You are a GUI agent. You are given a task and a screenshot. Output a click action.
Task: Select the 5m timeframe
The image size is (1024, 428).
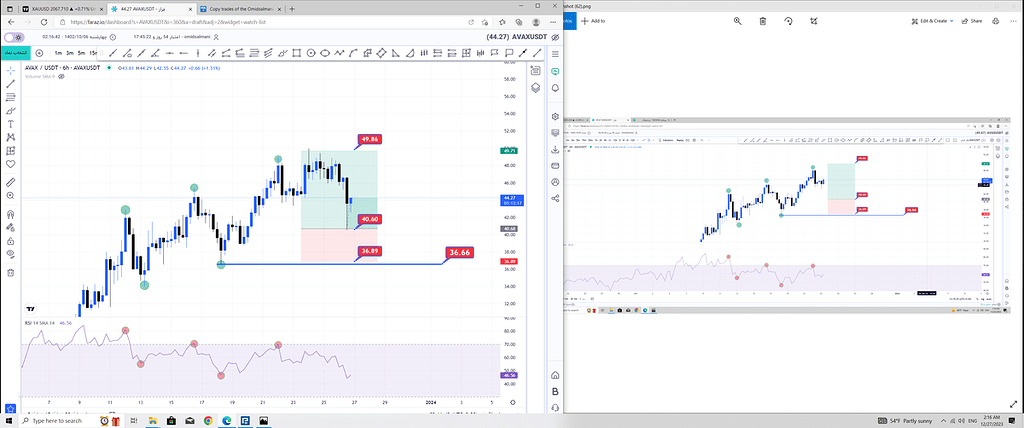[x=80, y=53]
